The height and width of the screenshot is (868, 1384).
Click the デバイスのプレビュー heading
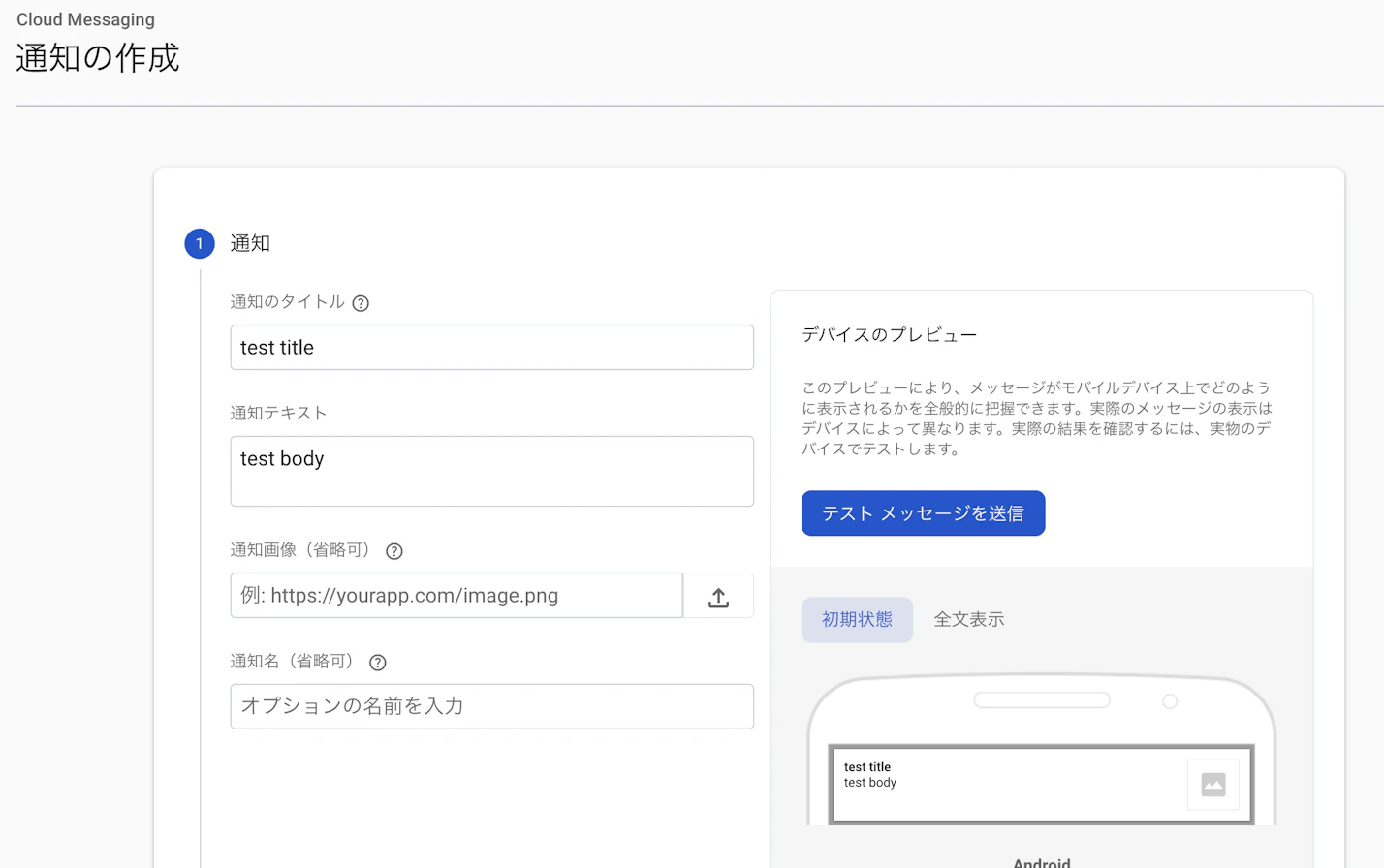[x=889, y=335]
